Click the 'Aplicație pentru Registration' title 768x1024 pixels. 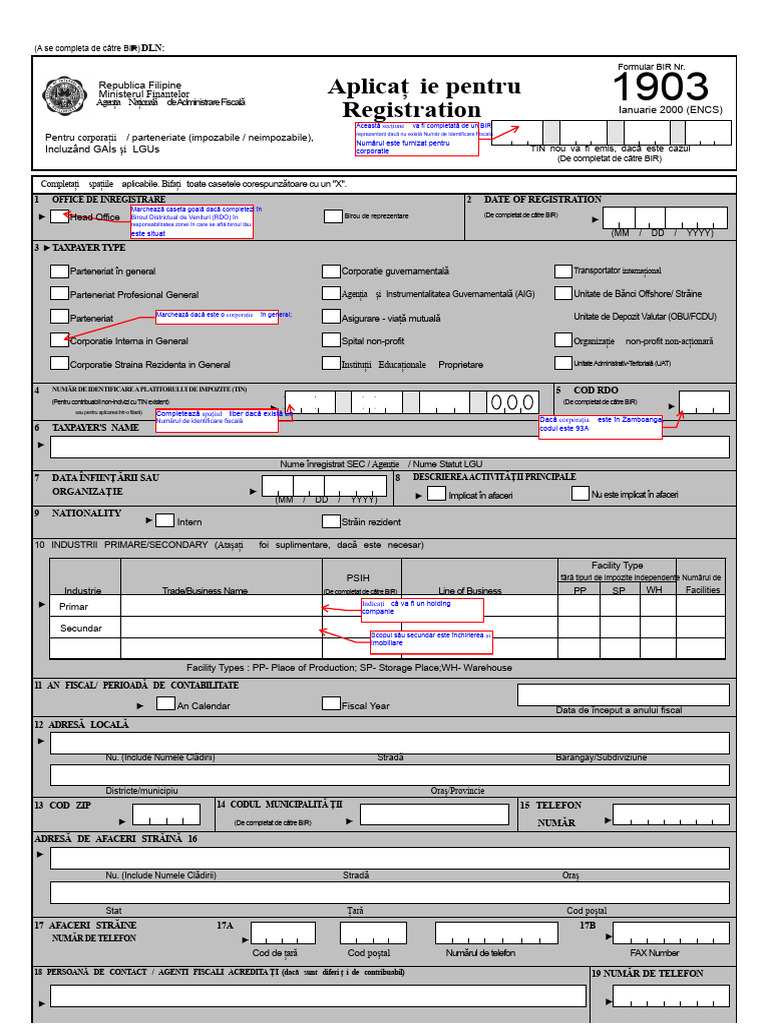424,97
